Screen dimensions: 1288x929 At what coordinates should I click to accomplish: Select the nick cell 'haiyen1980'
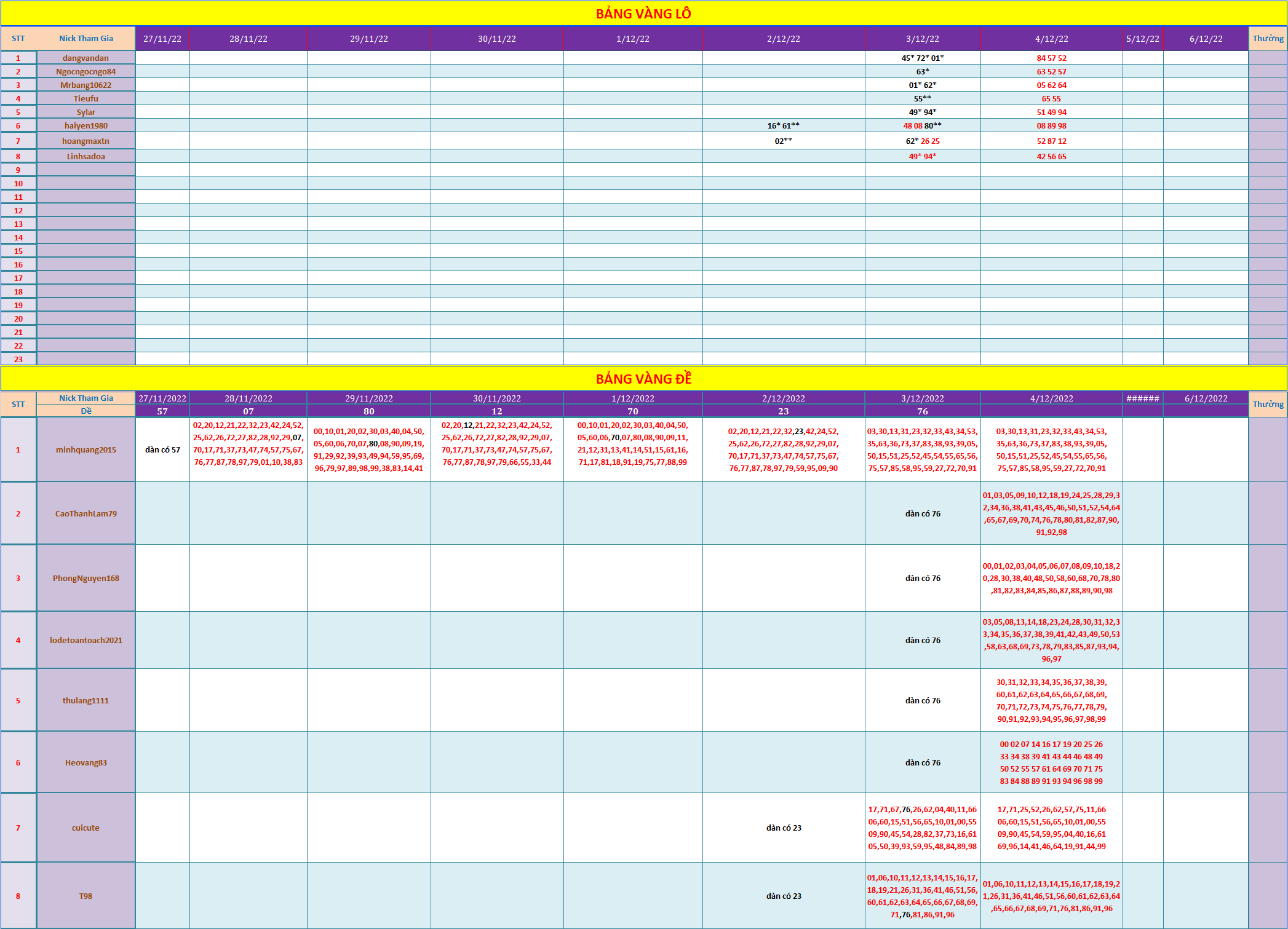click(x=86, y=125)
